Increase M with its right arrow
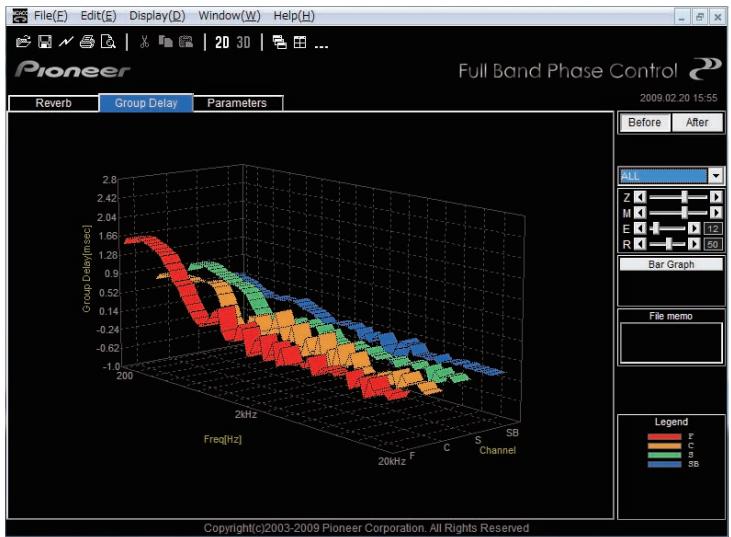Image resolution: width=731 pixels, height=537 pixels. (x=716, y=213)
